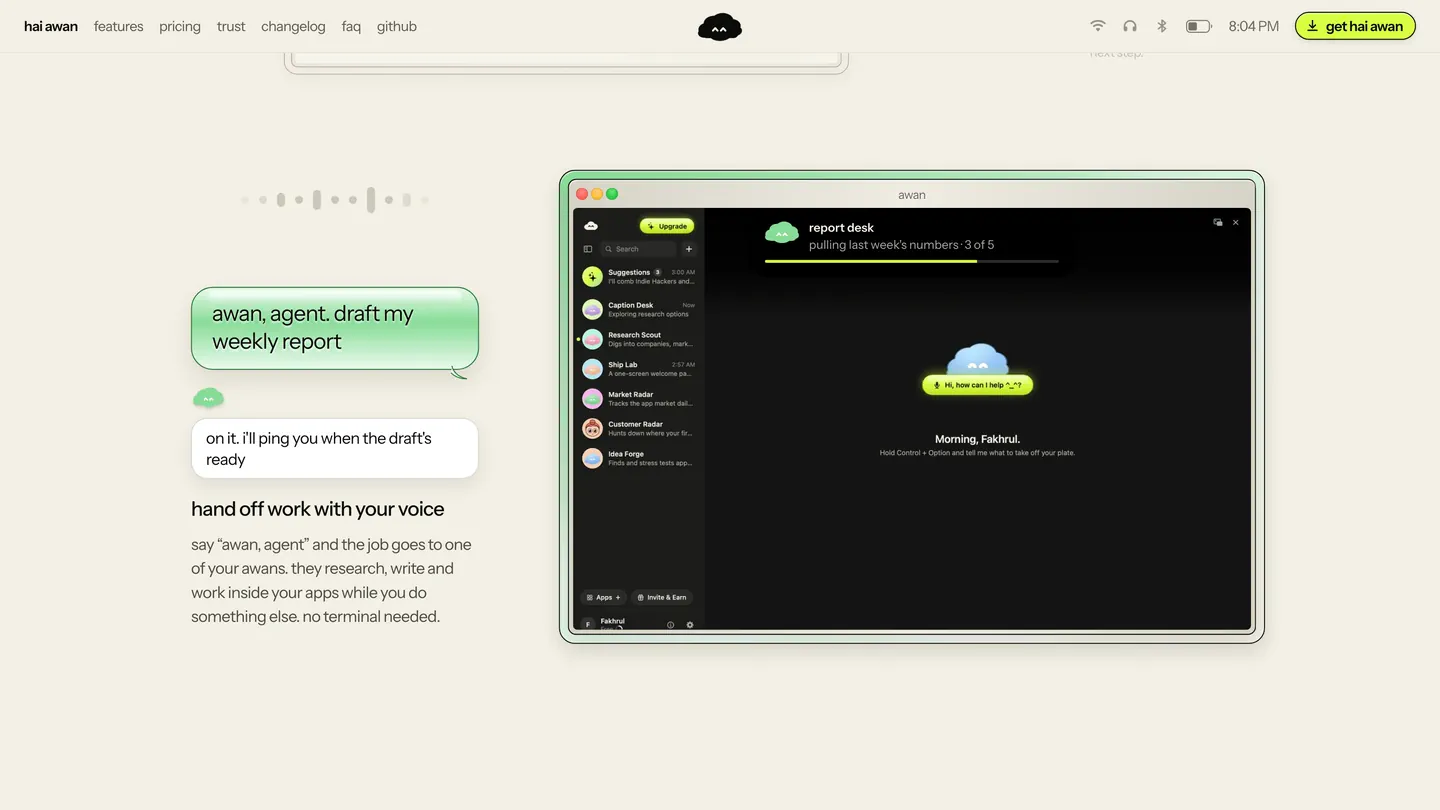Click the info icon near Fakhrul
1440x810 pixels.
(670, 625)
